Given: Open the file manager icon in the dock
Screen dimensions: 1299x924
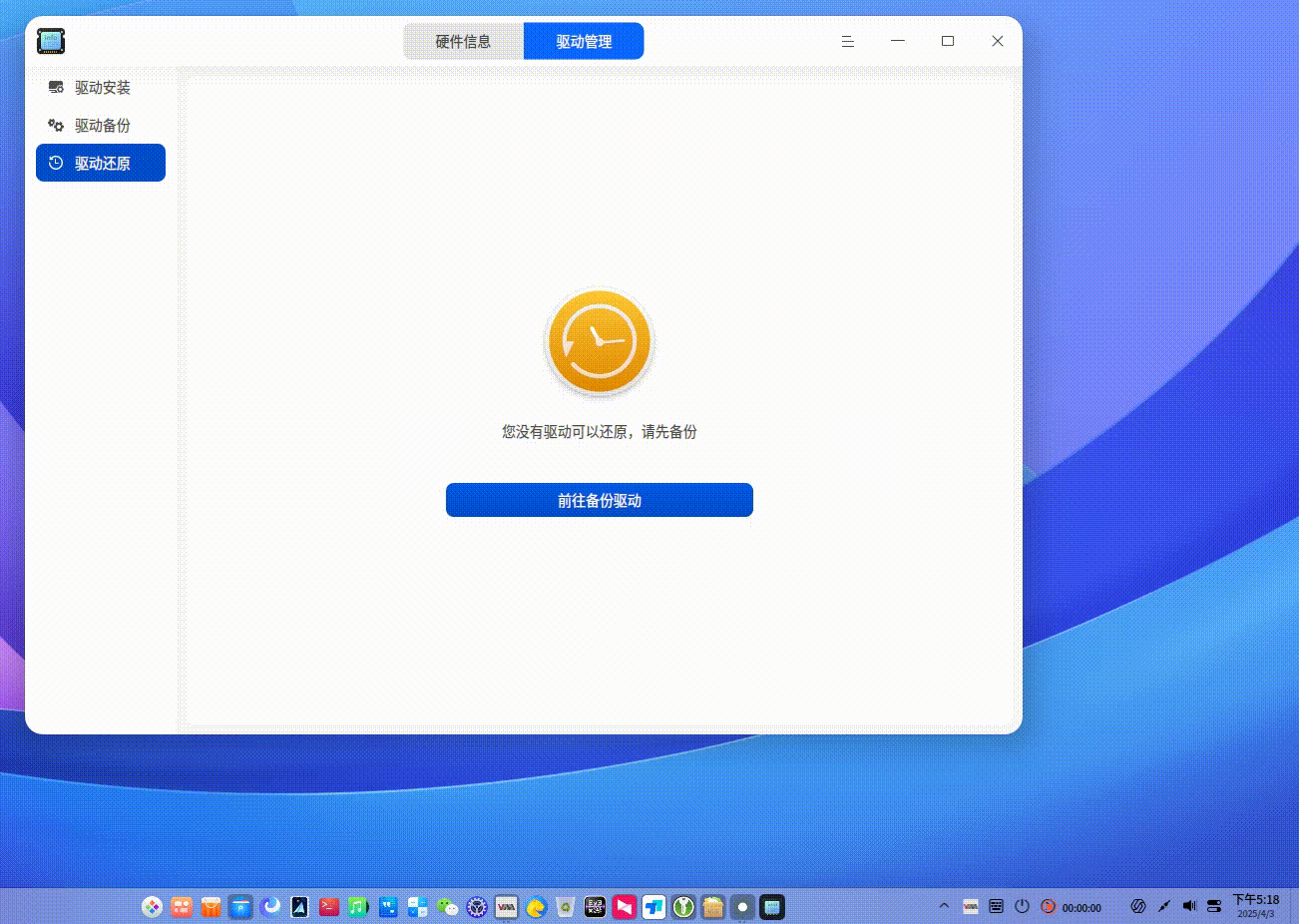Looking at the screenshot, I should point(240,907).
